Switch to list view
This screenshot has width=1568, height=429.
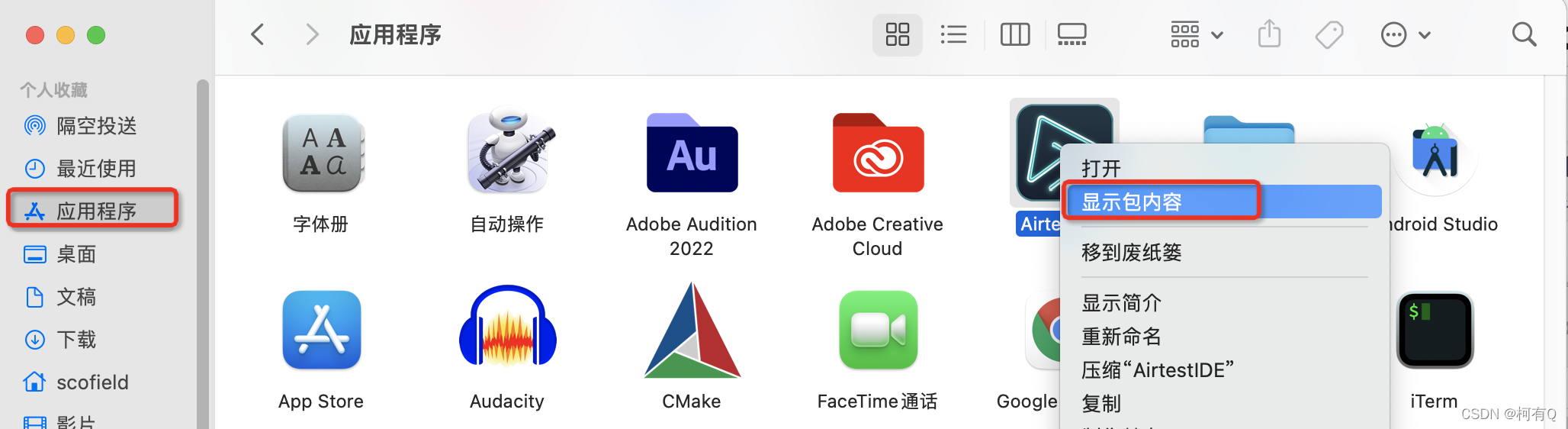[953, 34]
